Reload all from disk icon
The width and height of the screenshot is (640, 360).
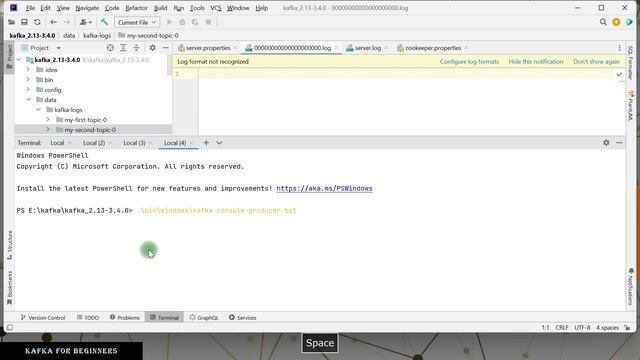tap(37, 22)
